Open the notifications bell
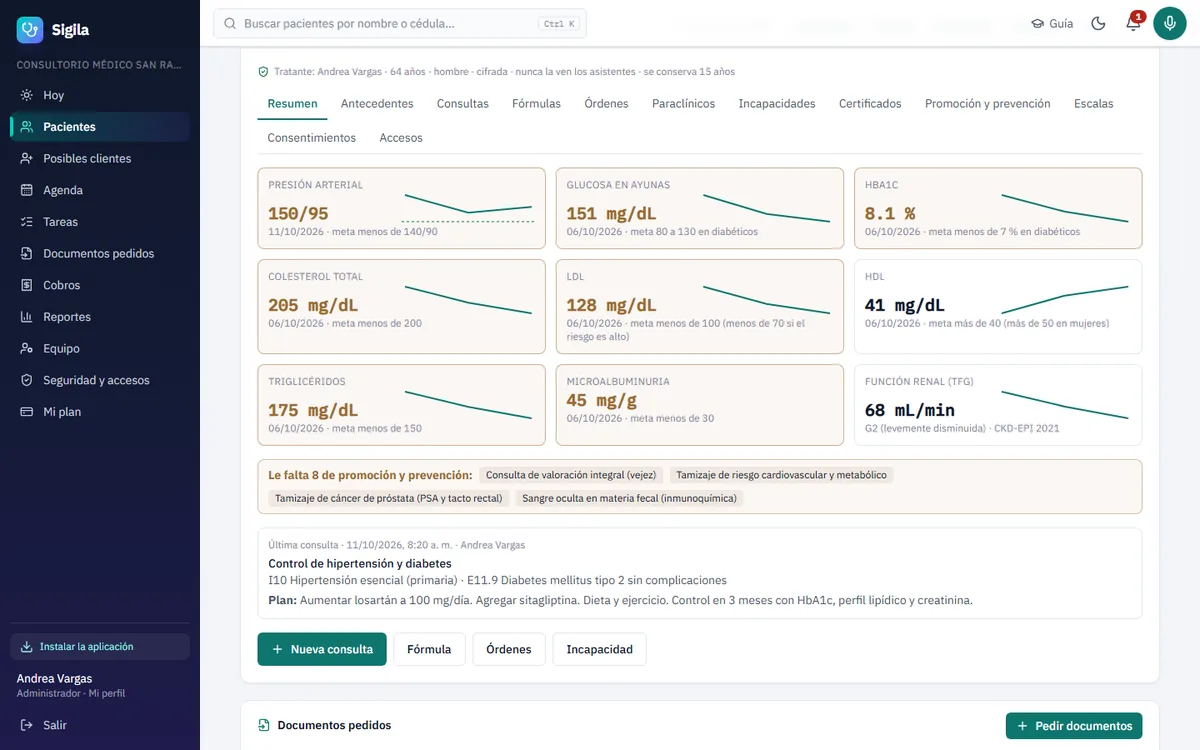 1134,23
